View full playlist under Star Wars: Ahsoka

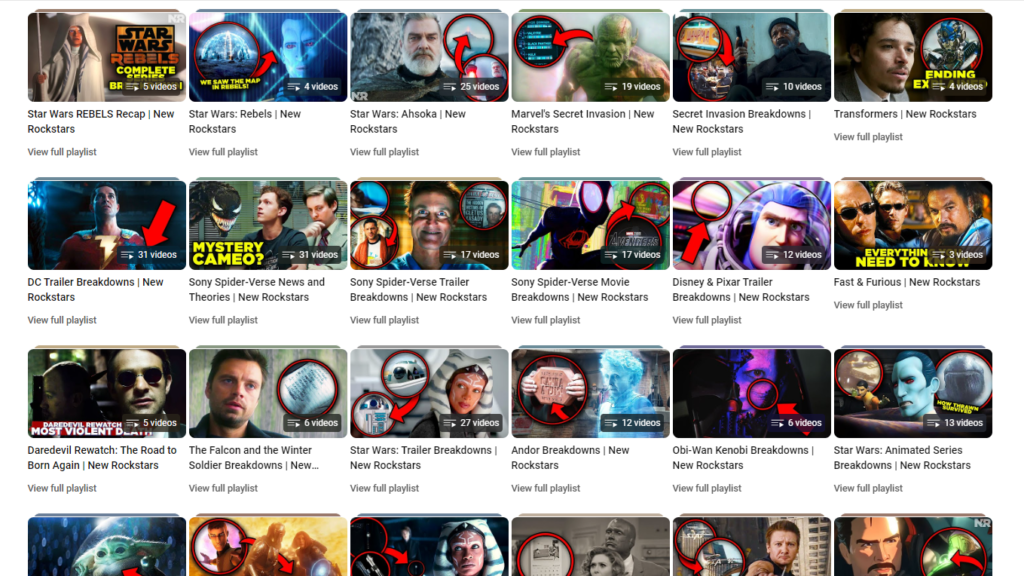tap(385, 152)
